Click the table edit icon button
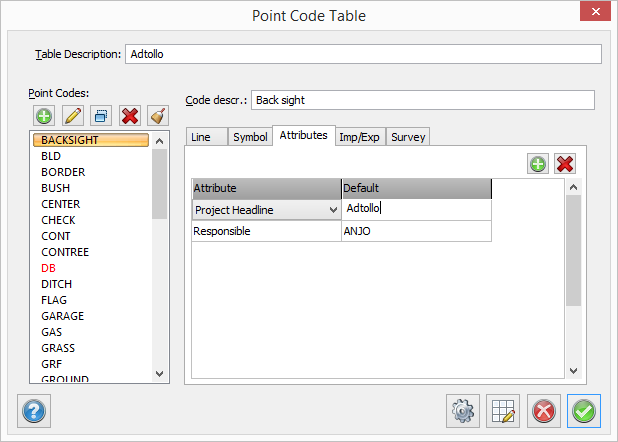This screenshot has width=618, height=442. (x=503, y=410)
